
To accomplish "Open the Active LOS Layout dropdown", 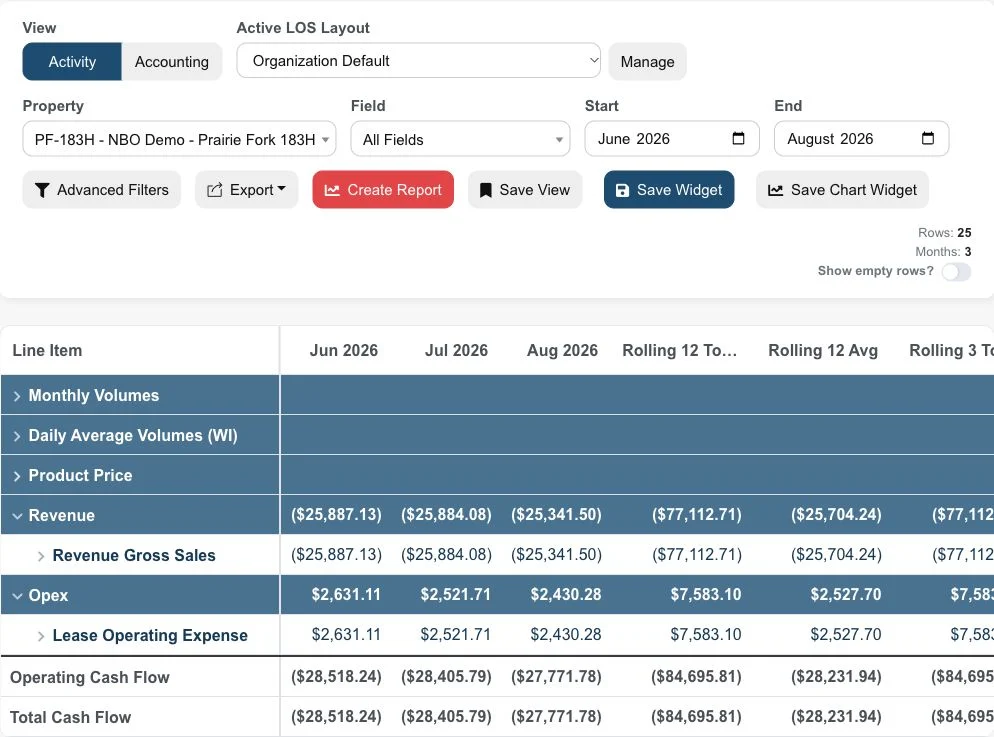I will pos(418,61).
